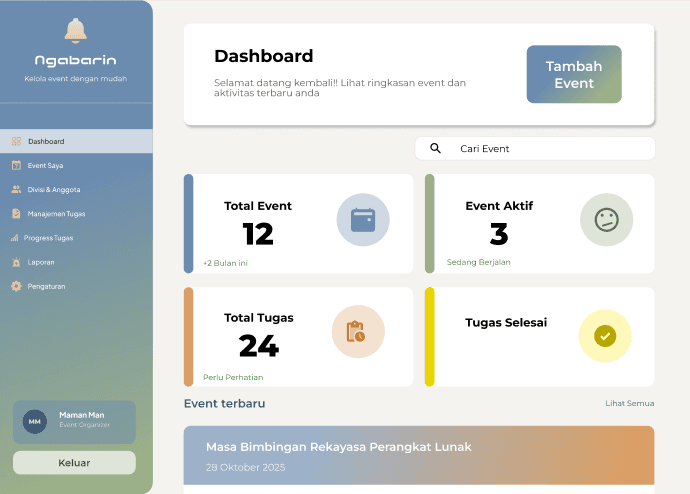Click the number 24 in Total Tugas

[x=259, y=346]
